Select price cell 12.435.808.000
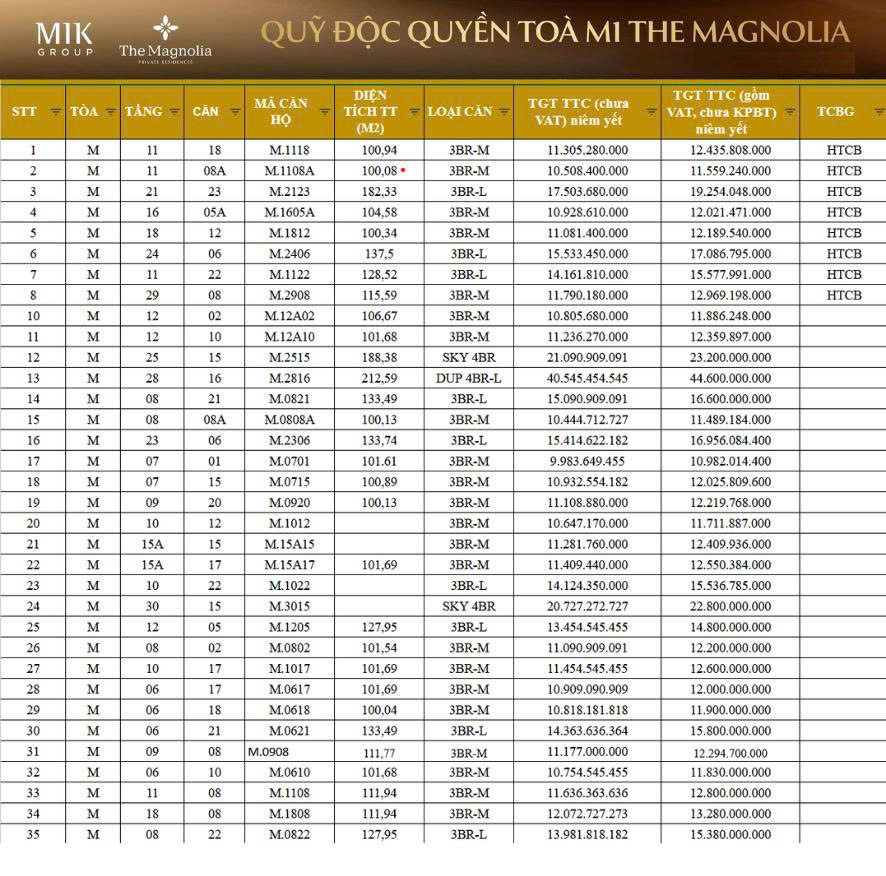This screenshot has width=886, height=876. click(x=730, y=150)
